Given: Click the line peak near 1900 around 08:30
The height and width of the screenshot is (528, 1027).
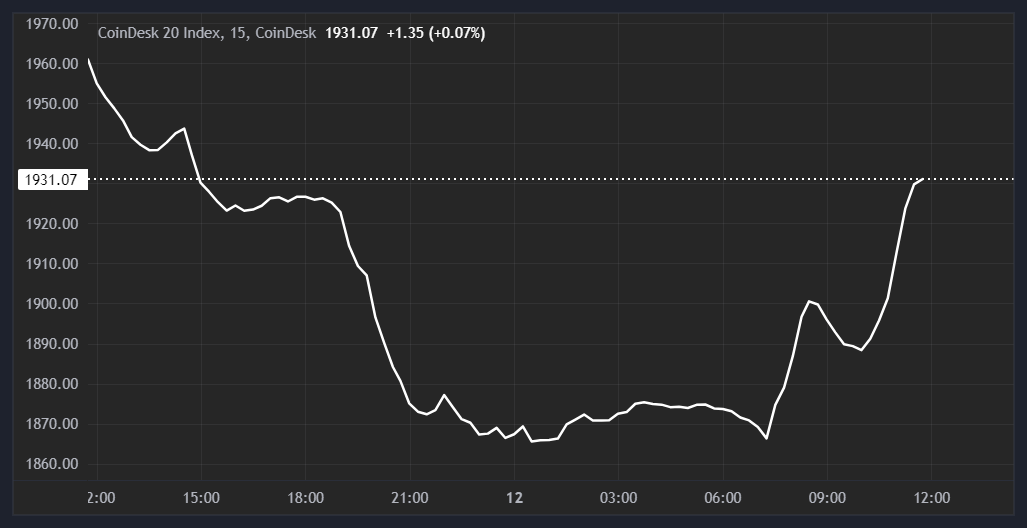Looking at the screenshot, I should (x=810, y=301).
